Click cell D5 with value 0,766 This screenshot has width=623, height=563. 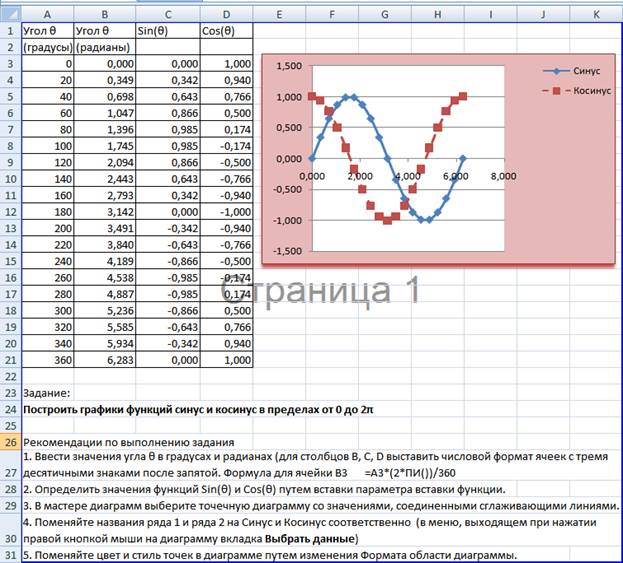(226, 97)
